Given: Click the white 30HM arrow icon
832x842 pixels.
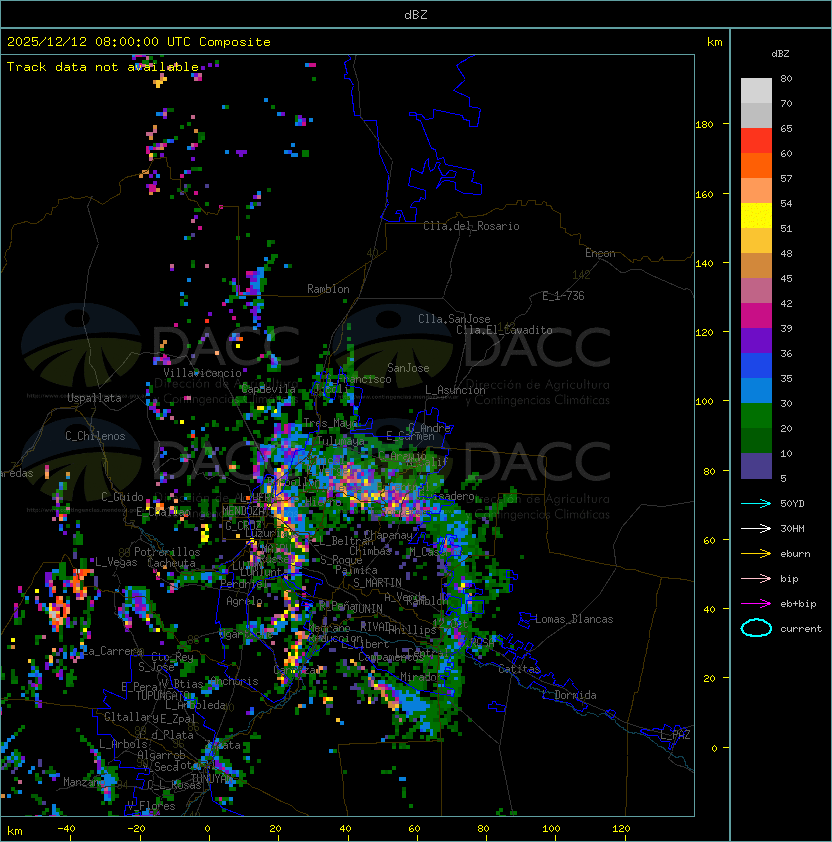Looking at the screenshot, I should pyautogui.click(x=756, y=528).
